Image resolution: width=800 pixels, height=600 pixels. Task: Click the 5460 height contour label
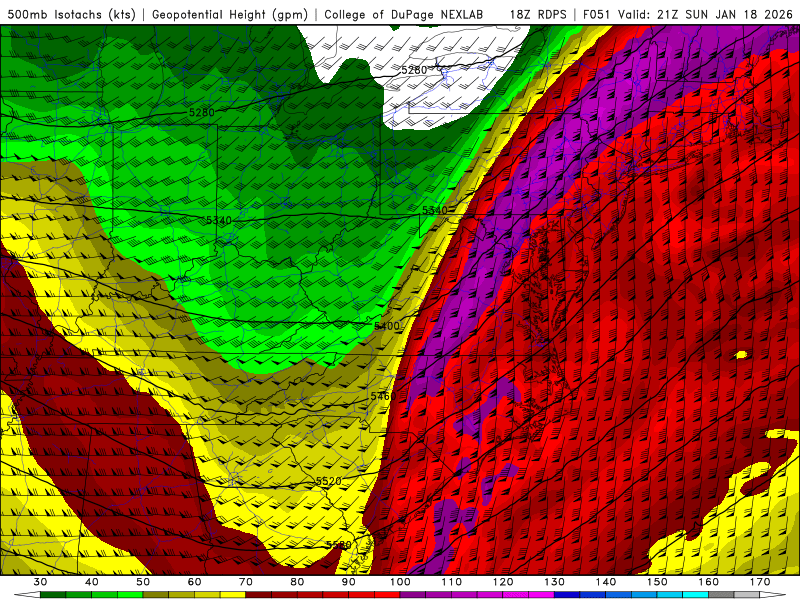[383, 396]
